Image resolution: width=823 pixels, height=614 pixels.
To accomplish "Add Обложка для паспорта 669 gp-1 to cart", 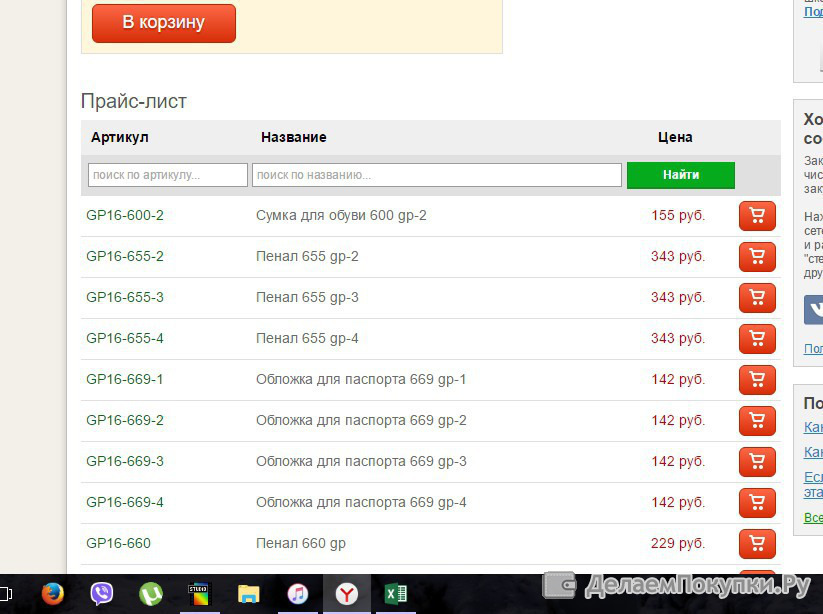I will [757, 380].
